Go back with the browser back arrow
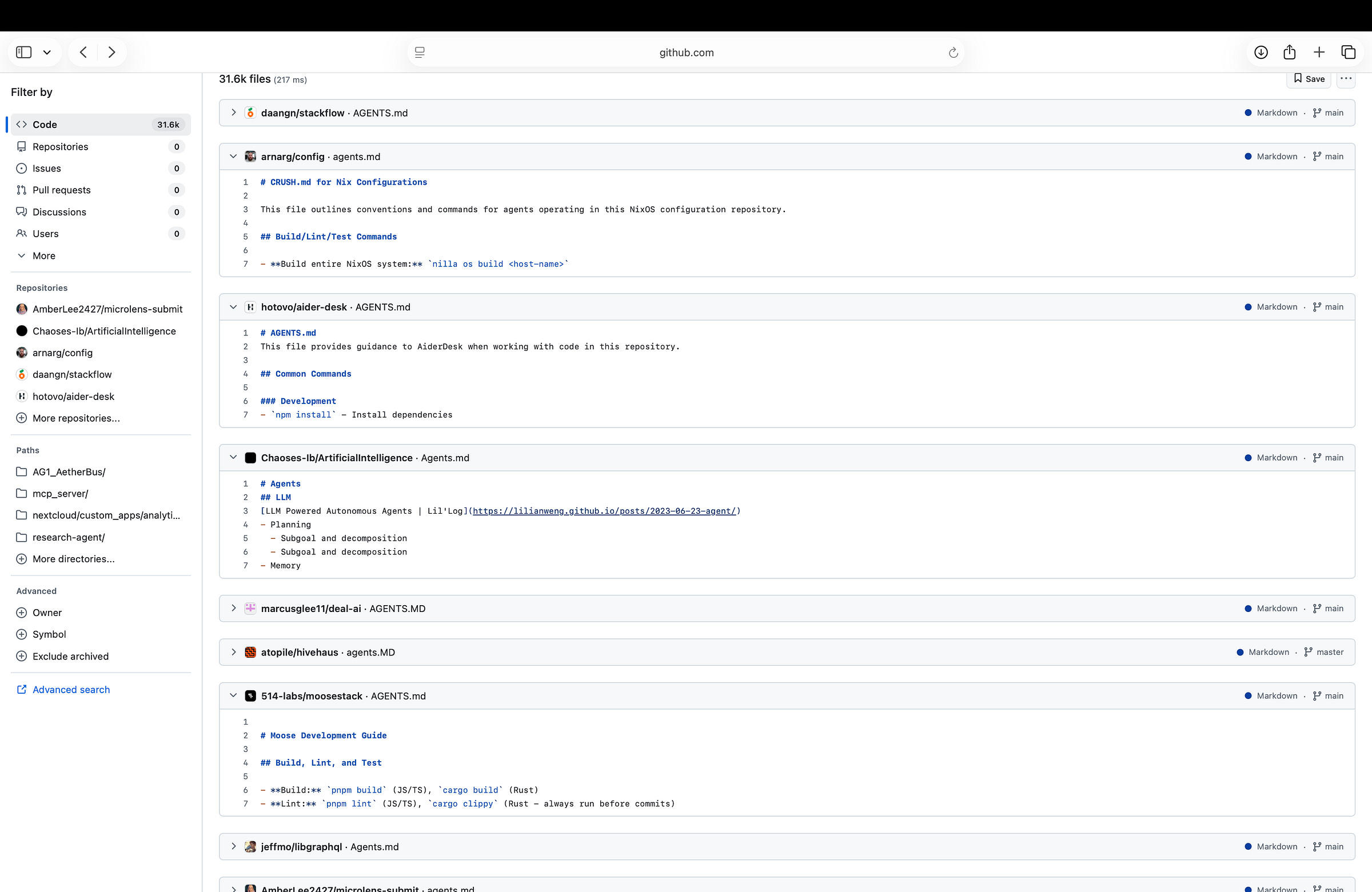This screenshot has height=892, width=1372. 83,53
